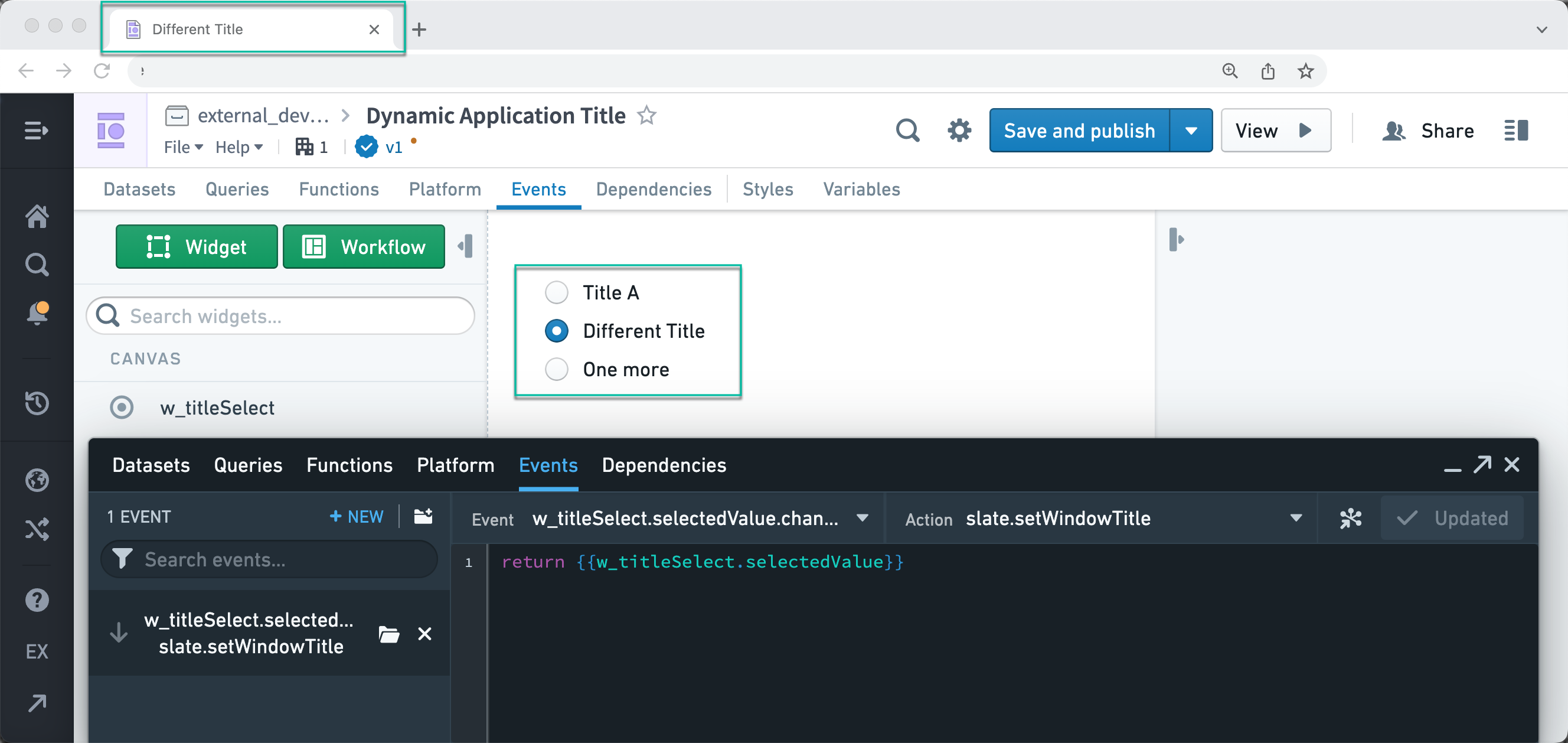Switch to the top Functions tab
Screen dimensions: 1568x743
coord(338,190)
